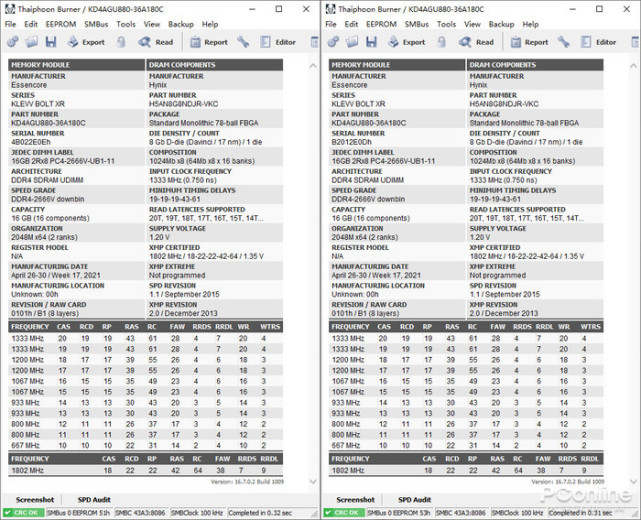Open the Help menu in the right window

[531, 25]
